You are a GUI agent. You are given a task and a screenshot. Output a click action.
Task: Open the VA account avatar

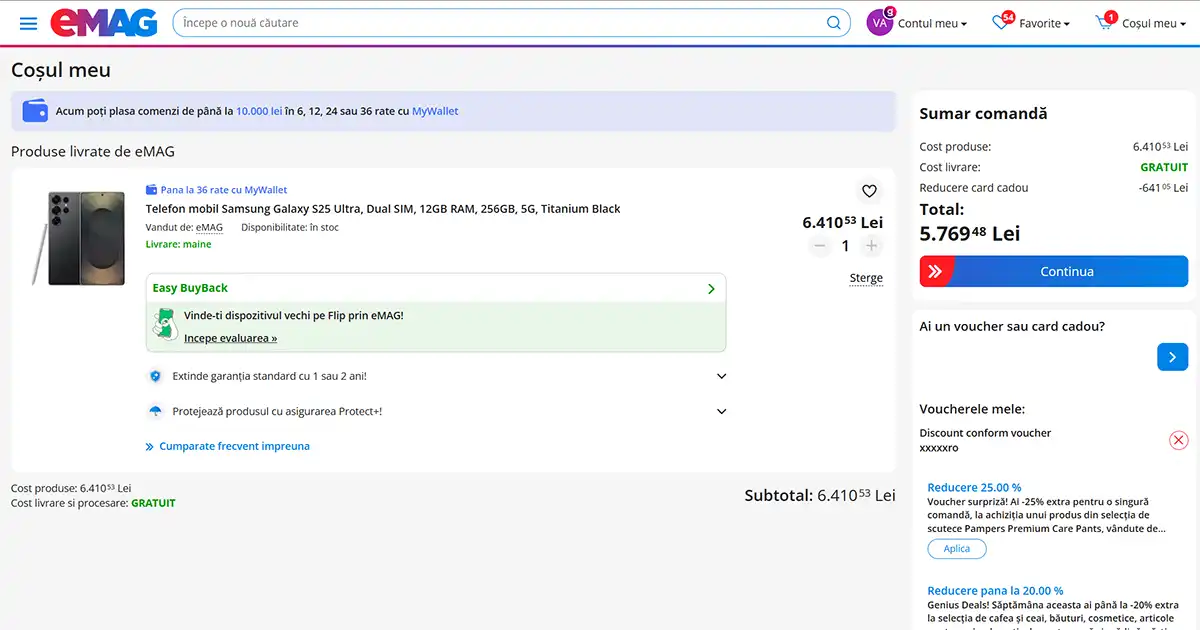[879, 23]
